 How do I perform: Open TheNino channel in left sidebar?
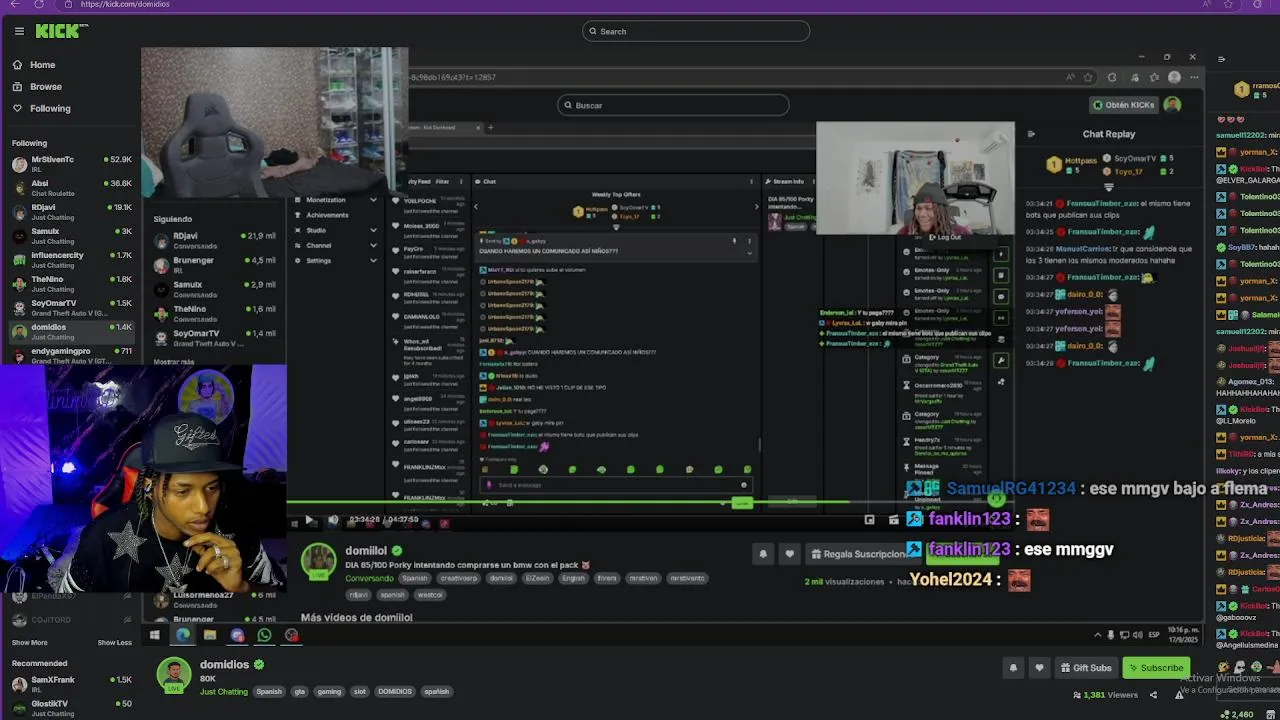tap(70, 283)
